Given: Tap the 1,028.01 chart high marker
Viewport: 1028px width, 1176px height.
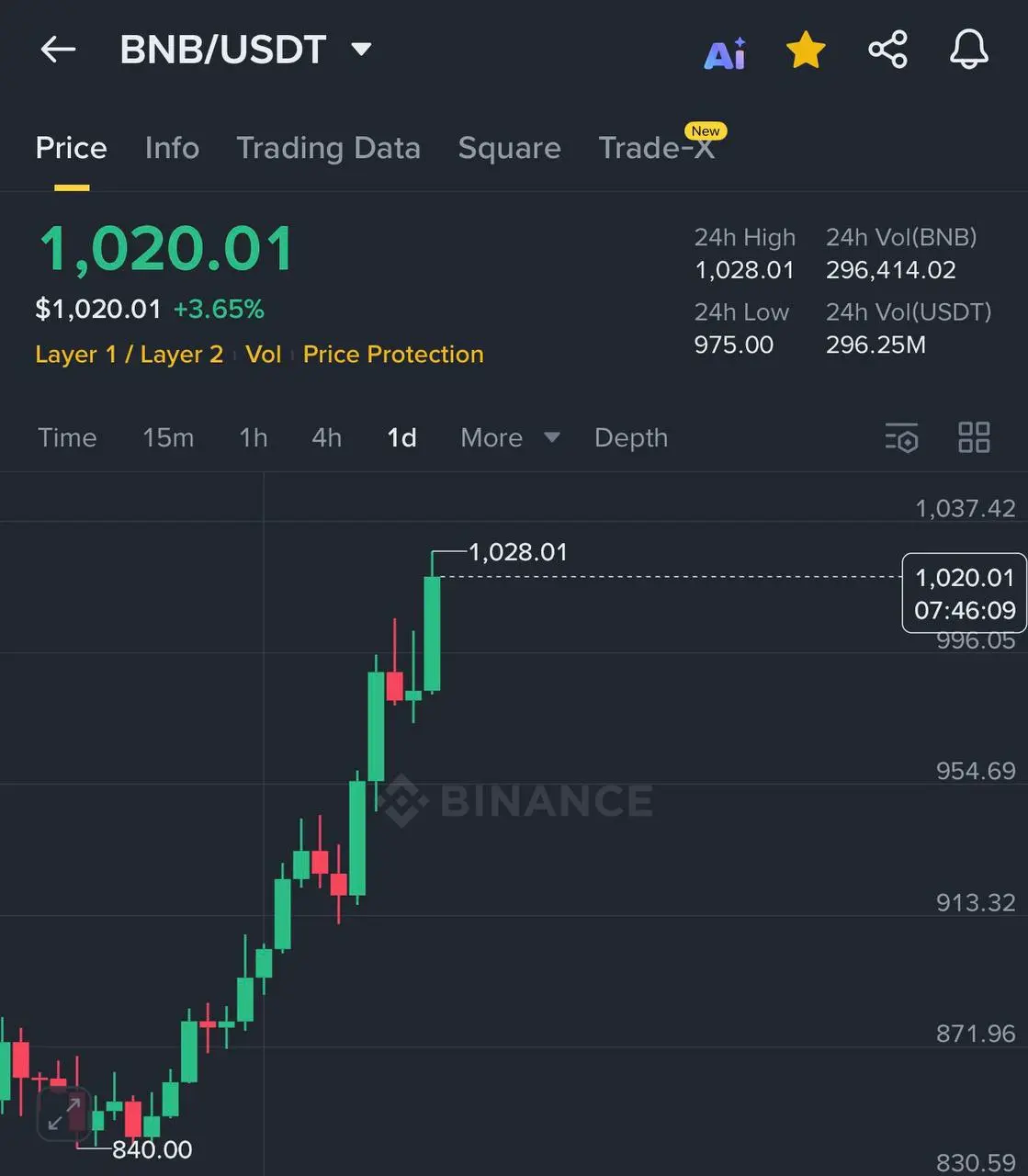Looking at the screenshot, I should 518,552.
